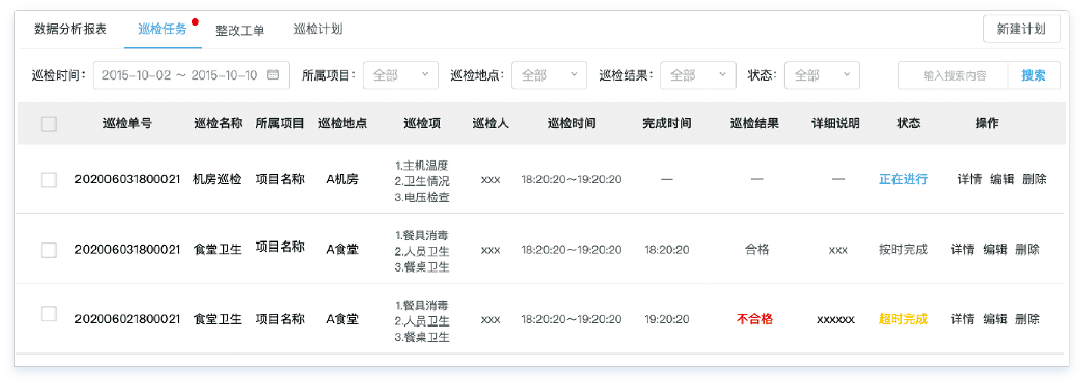Click red 不合格 result cell
Viewport: 1084px width, 386px height.
(x=754, y=319)
